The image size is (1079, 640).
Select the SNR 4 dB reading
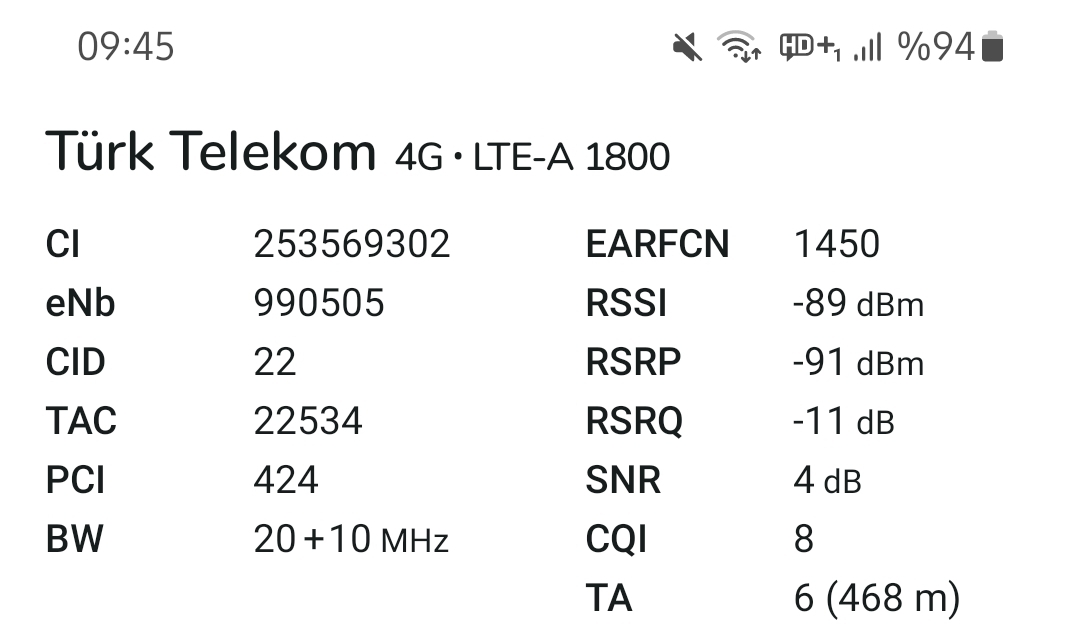(x=828, y=480)
